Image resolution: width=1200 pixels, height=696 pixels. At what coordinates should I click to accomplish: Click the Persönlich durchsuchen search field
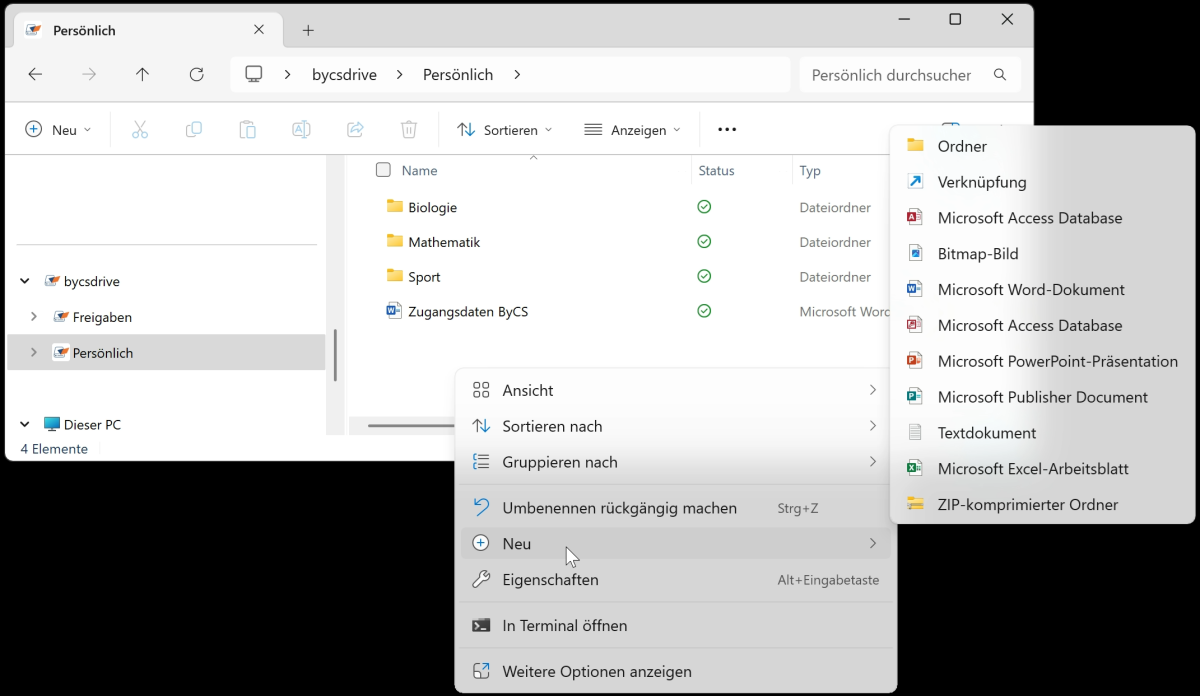890,75
